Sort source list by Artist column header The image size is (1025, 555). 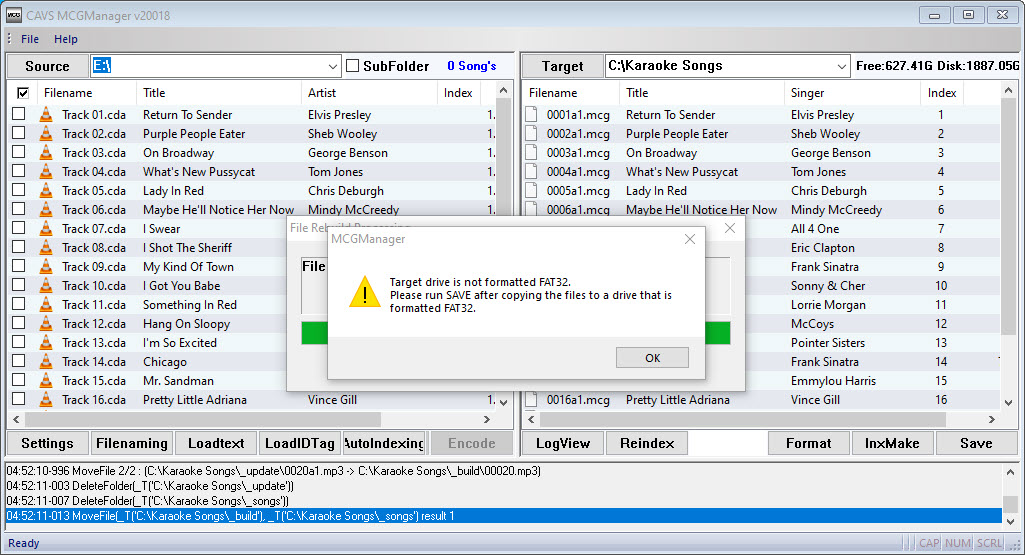click(x=369, y=93)
